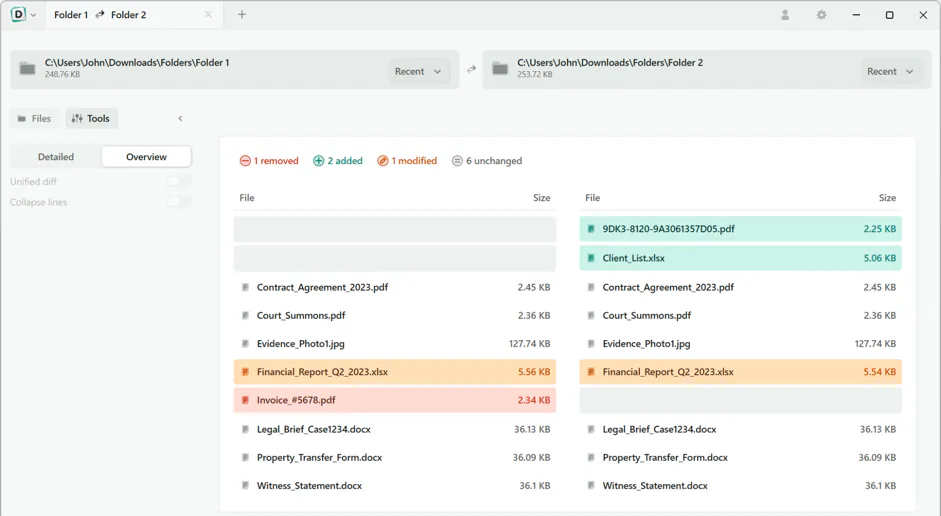Viewport: 941px width, 516px height.
Task: Click right Witness_Statement.docx file icon
Action: tap(591, 486)
